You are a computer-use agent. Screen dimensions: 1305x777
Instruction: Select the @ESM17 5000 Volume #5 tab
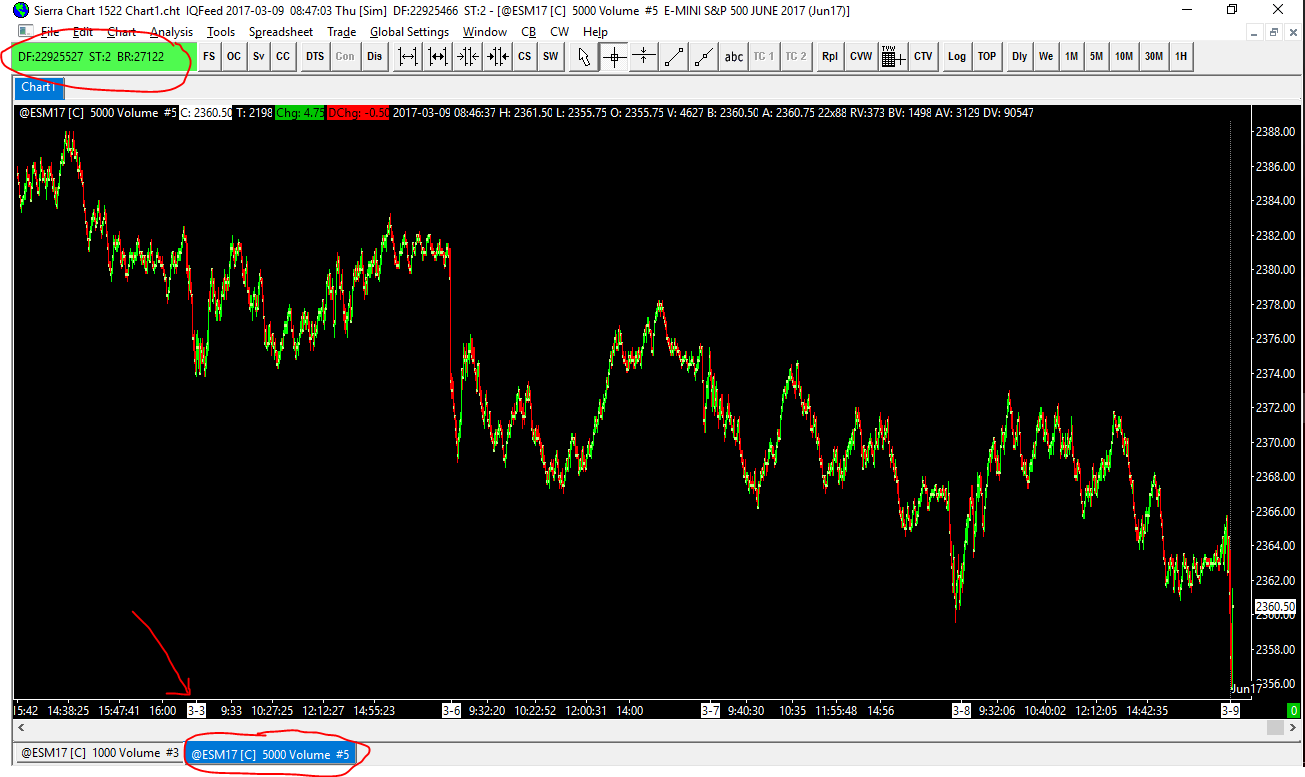pos(271,753)
